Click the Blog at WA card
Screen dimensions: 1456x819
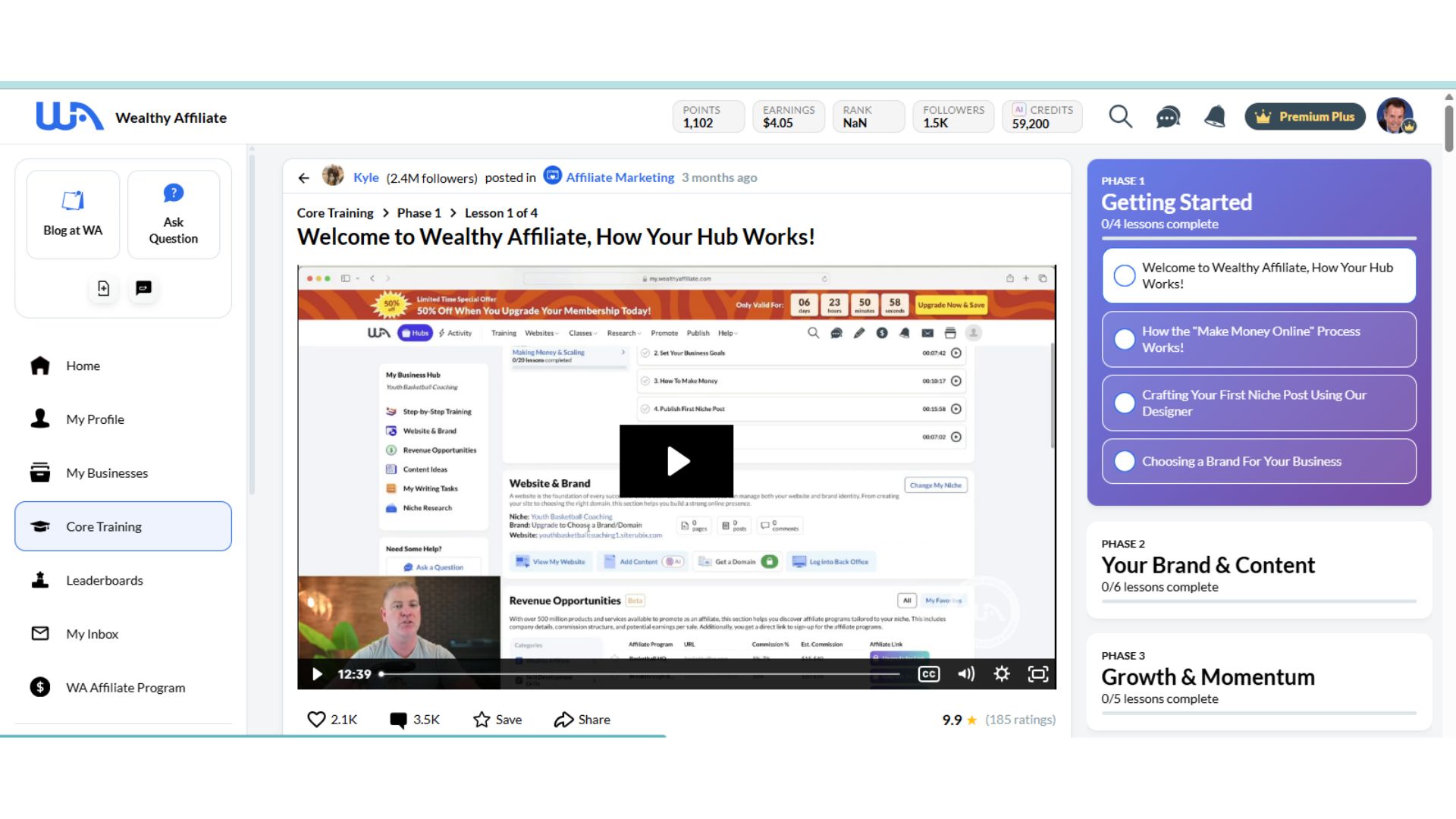click(x=73, y=215)
